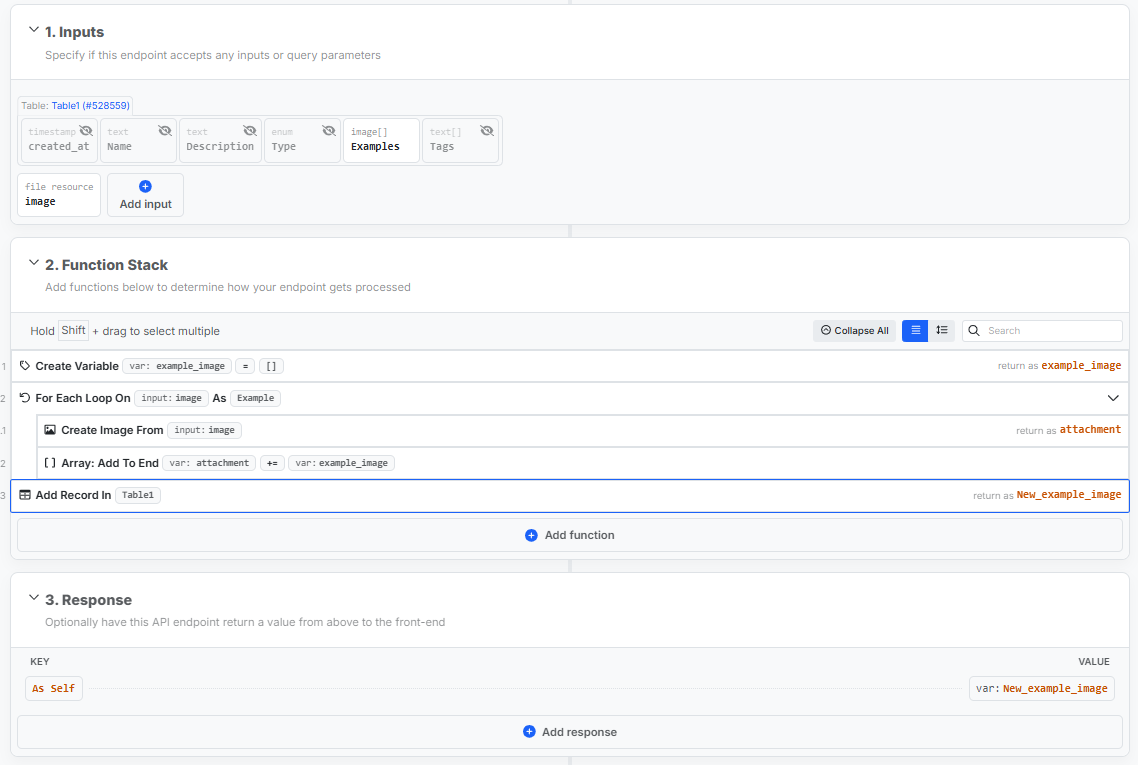The height and width of the screenshot is (765, 1138).
Task: Collapse the 1. Inputs section
Action: (x=34, y=31)
